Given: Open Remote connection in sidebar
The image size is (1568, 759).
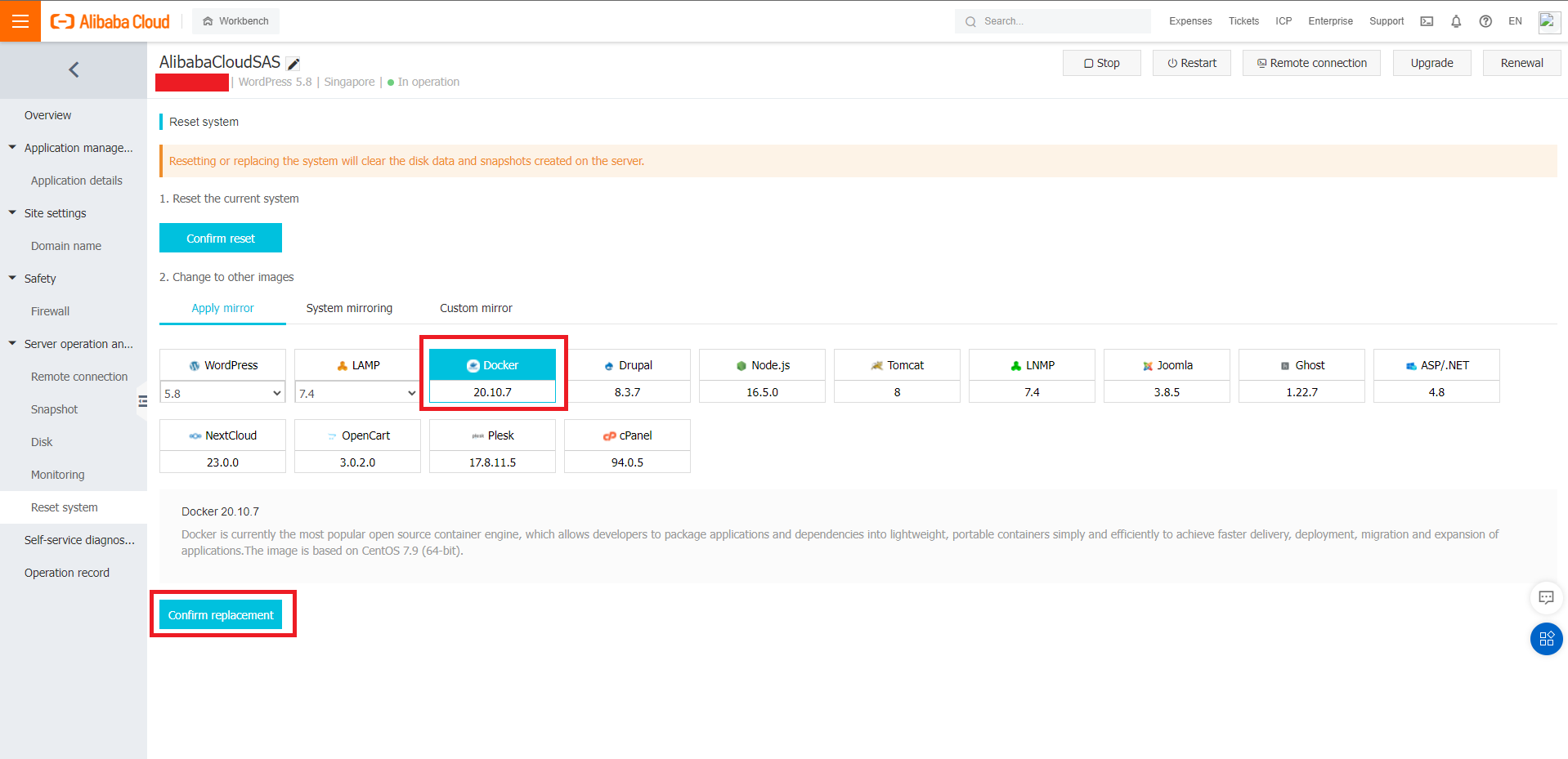Looking at the screenshot, I should point(74,377).
